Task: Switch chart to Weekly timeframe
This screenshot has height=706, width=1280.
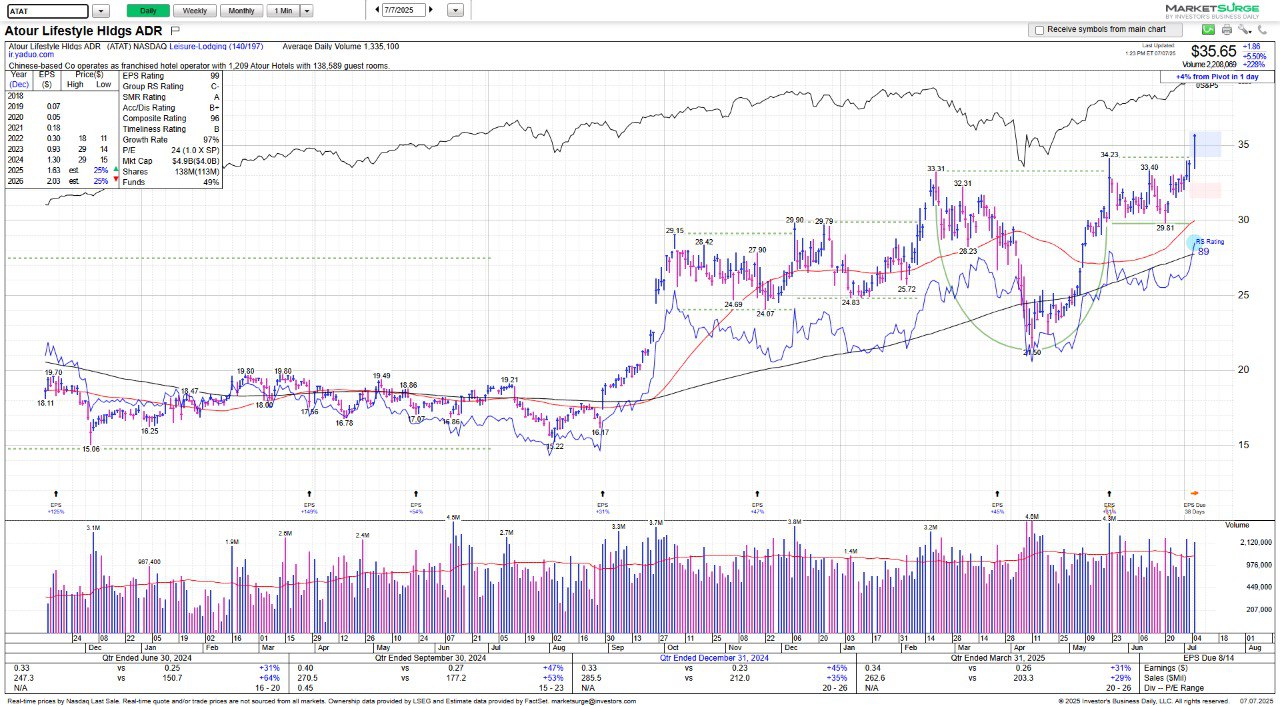Action: coord(195,10)
